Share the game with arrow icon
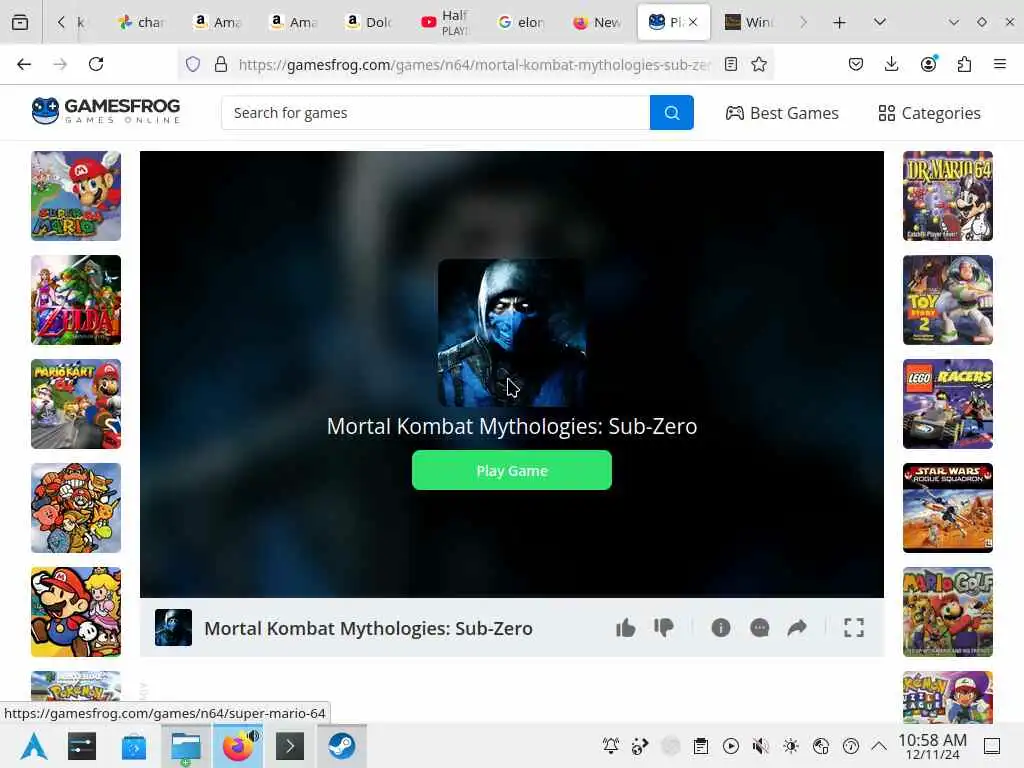This screenshot has width=1024, height=768. (797, 628)
